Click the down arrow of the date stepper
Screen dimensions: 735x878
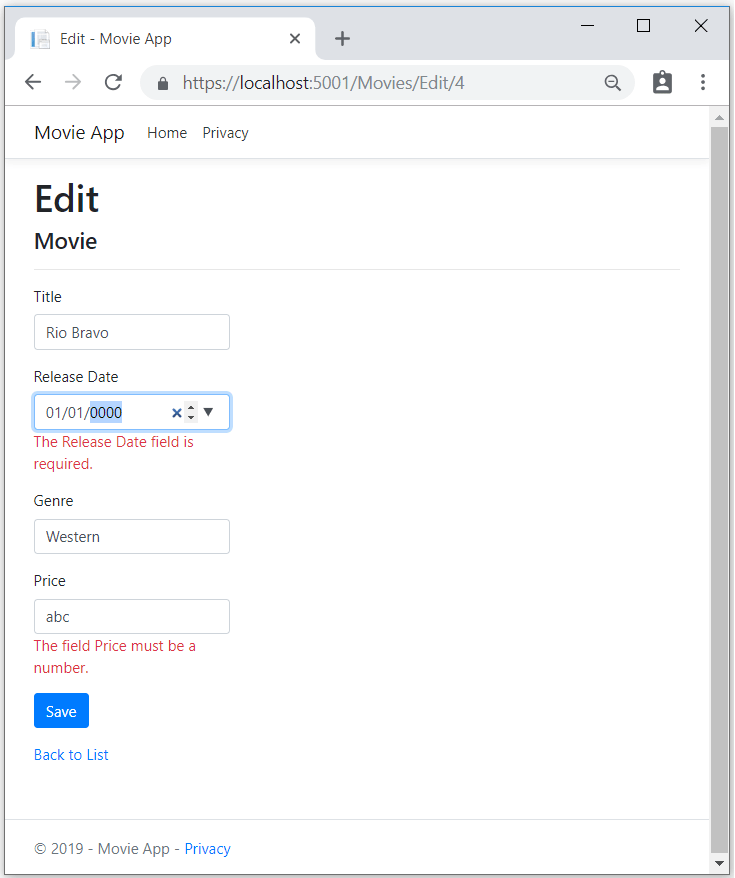point(191,417)
